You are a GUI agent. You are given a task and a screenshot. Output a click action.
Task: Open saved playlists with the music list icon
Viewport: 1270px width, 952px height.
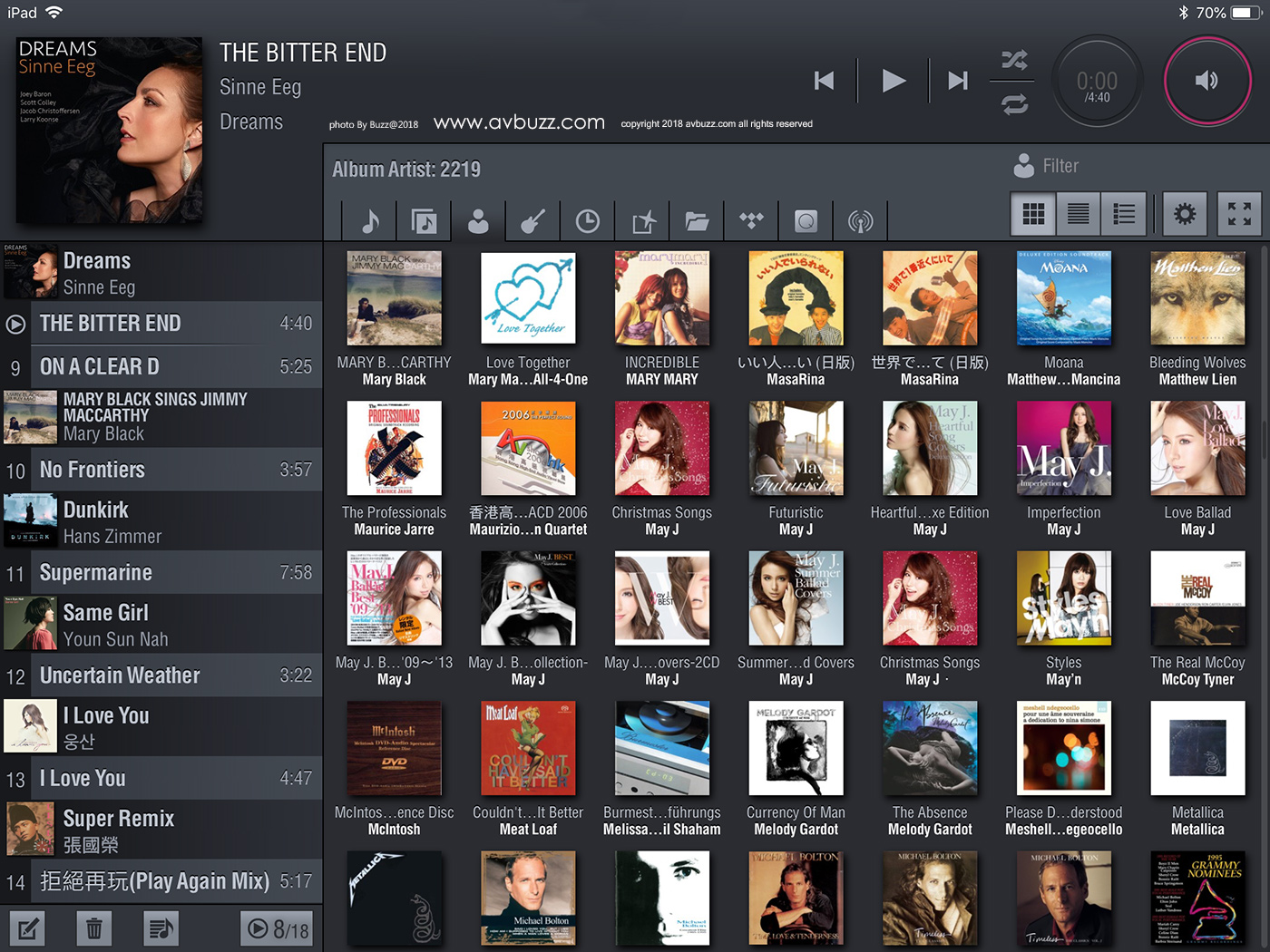161,928
